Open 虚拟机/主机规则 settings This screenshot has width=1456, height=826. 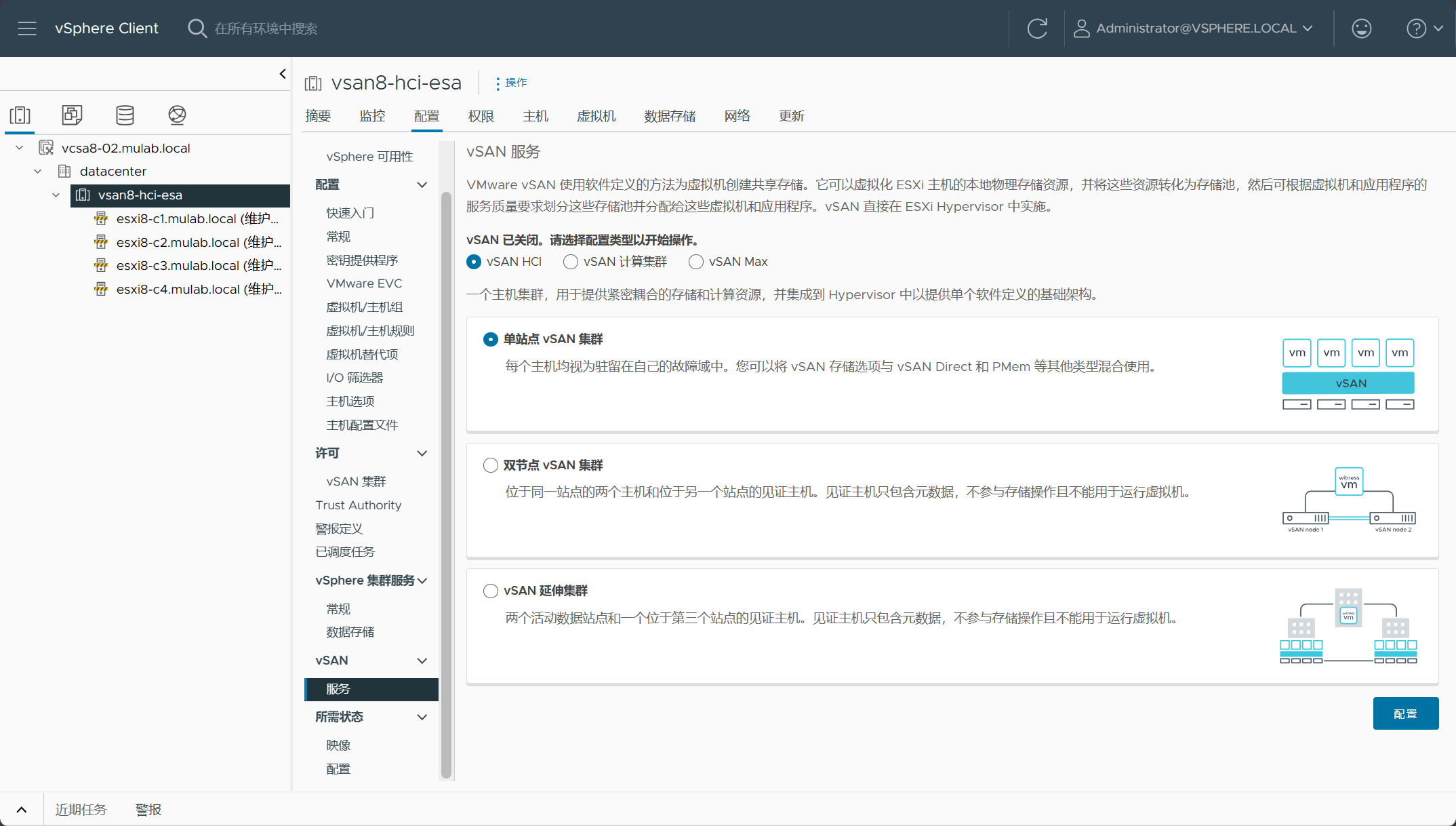(370, 331)
